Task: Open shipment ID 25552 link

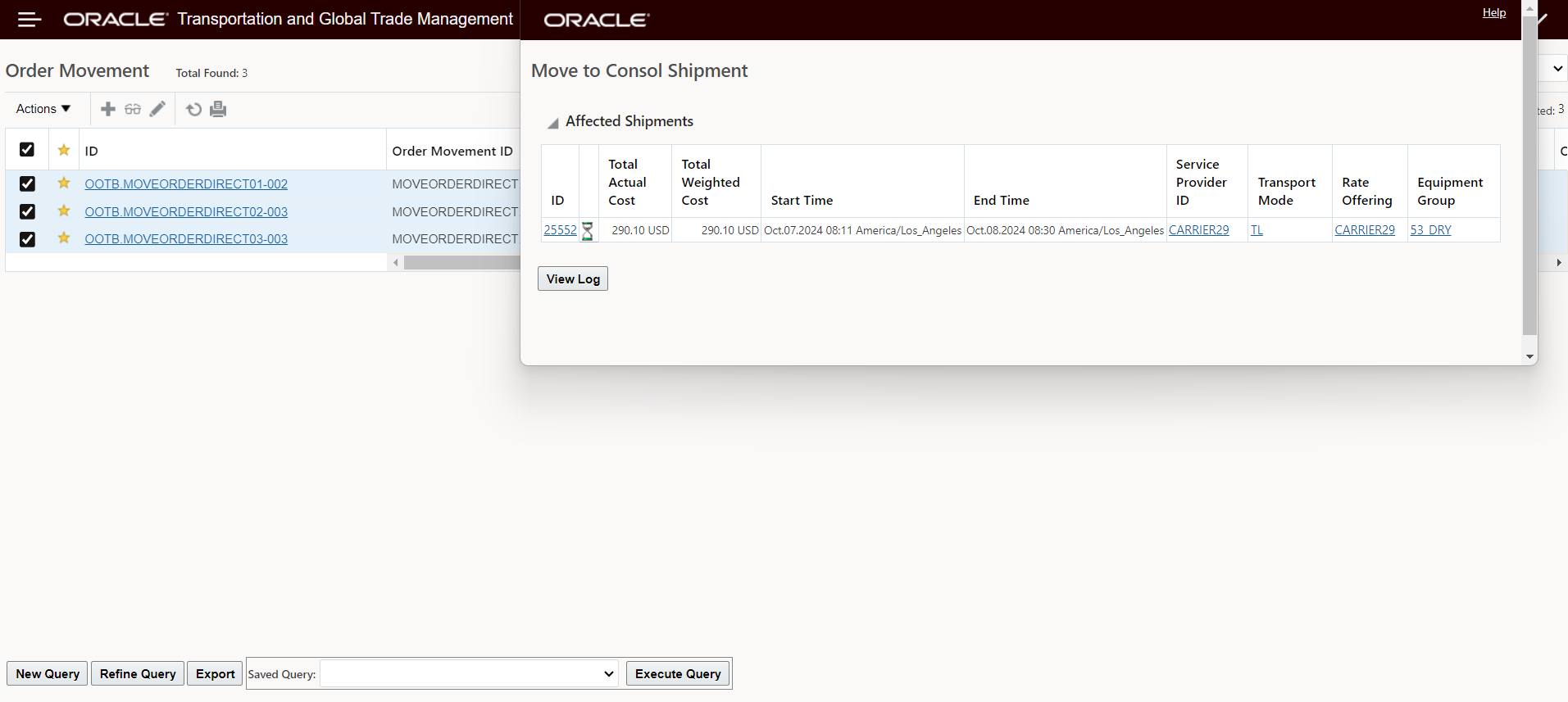Action: pyautogui.click(x=561, y=230)
